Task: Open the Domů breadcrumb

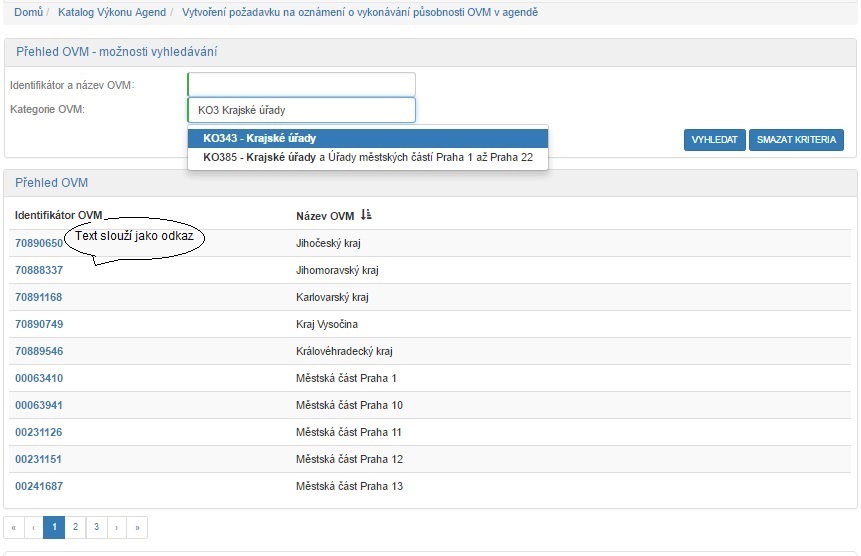Action: coord(28,12)
